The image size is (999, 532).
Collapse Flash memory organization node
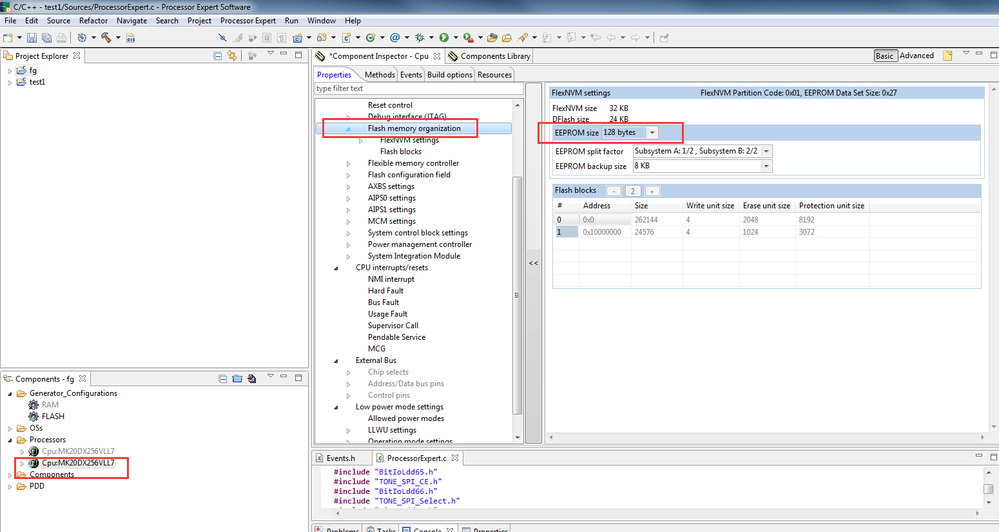[x=349, y=129]
